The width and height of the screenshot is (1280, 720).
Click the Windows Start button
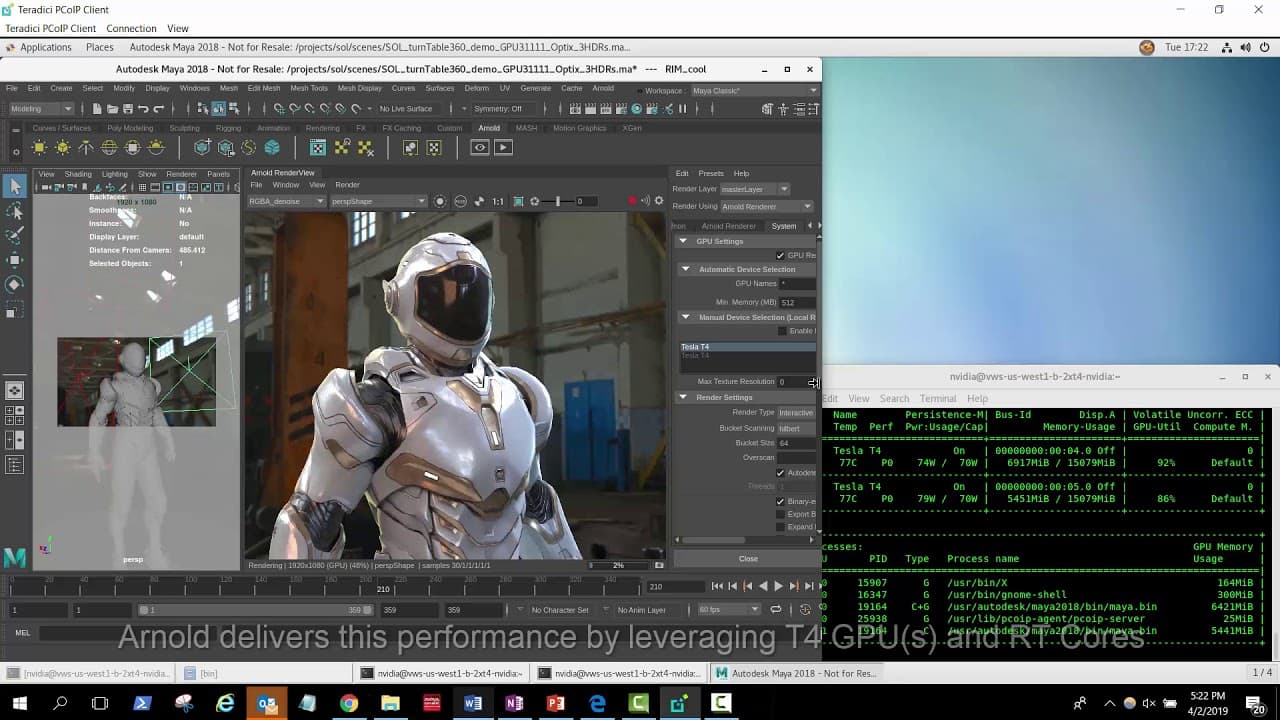click(19, 703)
